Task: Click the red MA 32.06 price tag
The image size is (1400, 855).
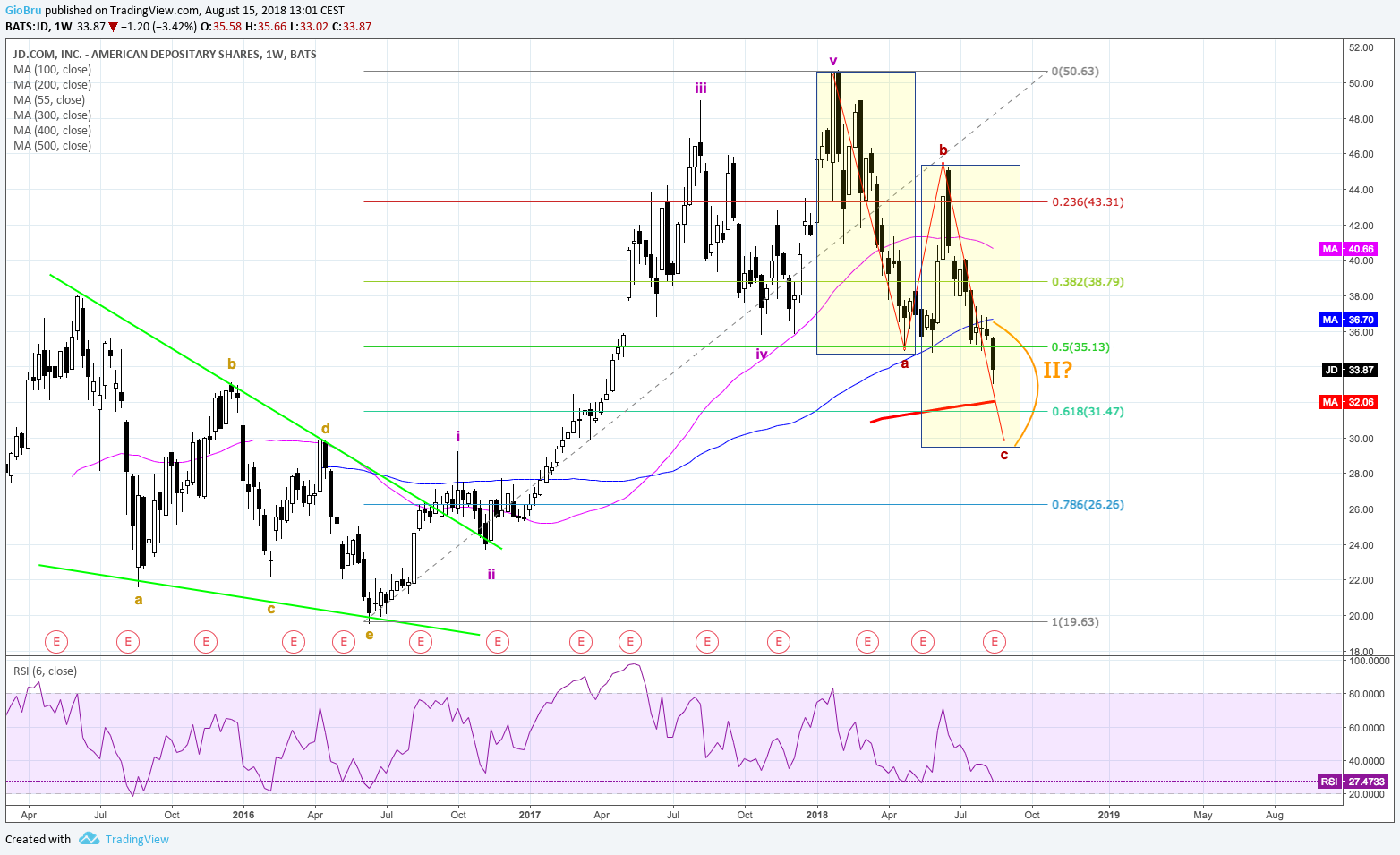Action: click(x=1349, y=402)
